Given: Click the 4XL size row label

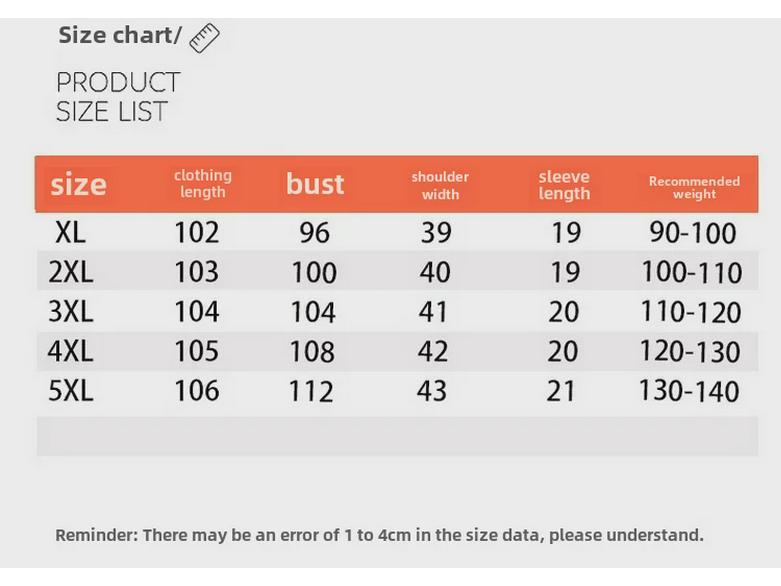Looking at the screenshot, I should click(70, 351).
